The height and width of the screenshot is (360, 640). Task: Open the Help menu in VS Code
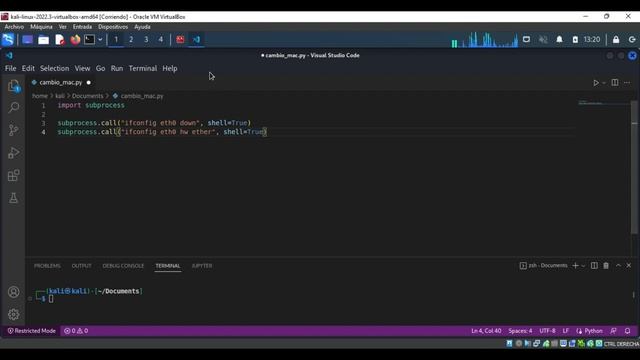tap(170, 68)
